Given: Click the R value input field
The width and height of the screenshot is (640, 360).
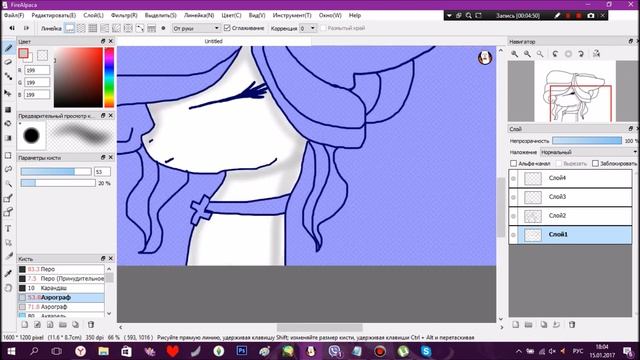Looking at the screenshot, I should coord(37,70).
